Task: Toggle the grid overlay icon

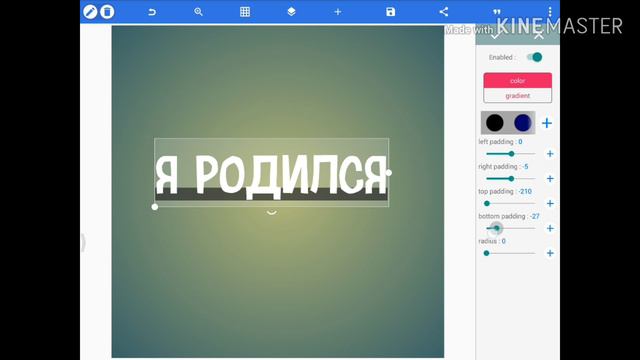Action: pos(245,12)
